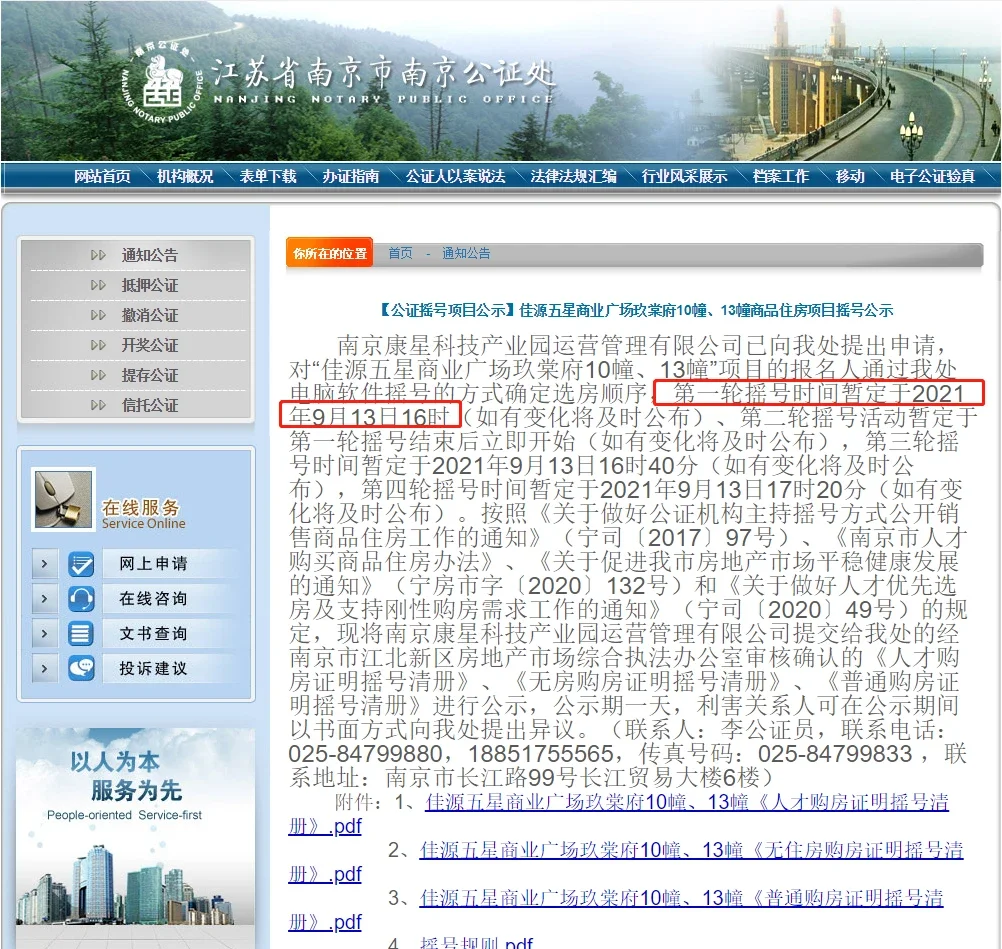Open the 投诉建议 chat bubble icon
Screen dimensions: 1002x949
(81, 668)
